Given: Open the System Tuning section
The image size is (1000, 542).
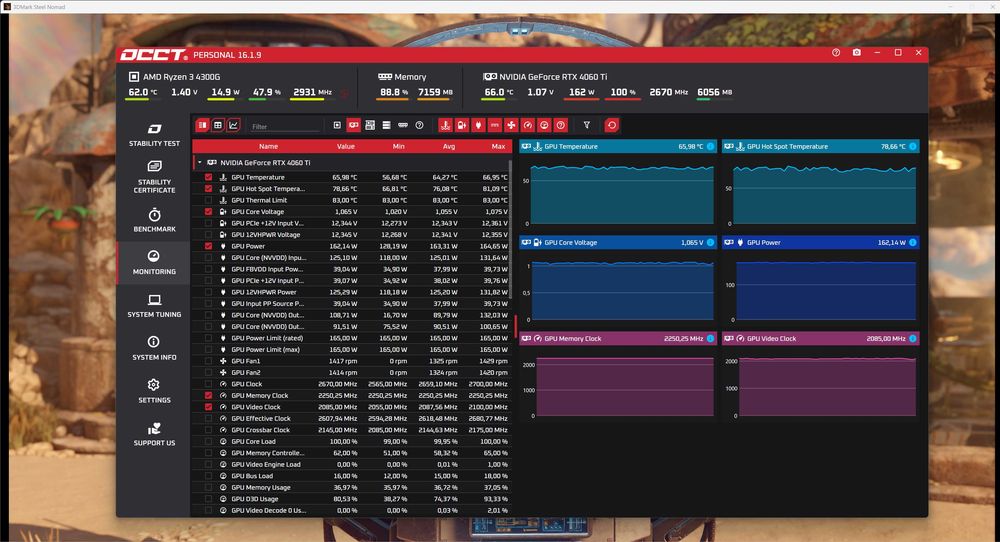Looking at the screenshot, I should pos(154,305).
